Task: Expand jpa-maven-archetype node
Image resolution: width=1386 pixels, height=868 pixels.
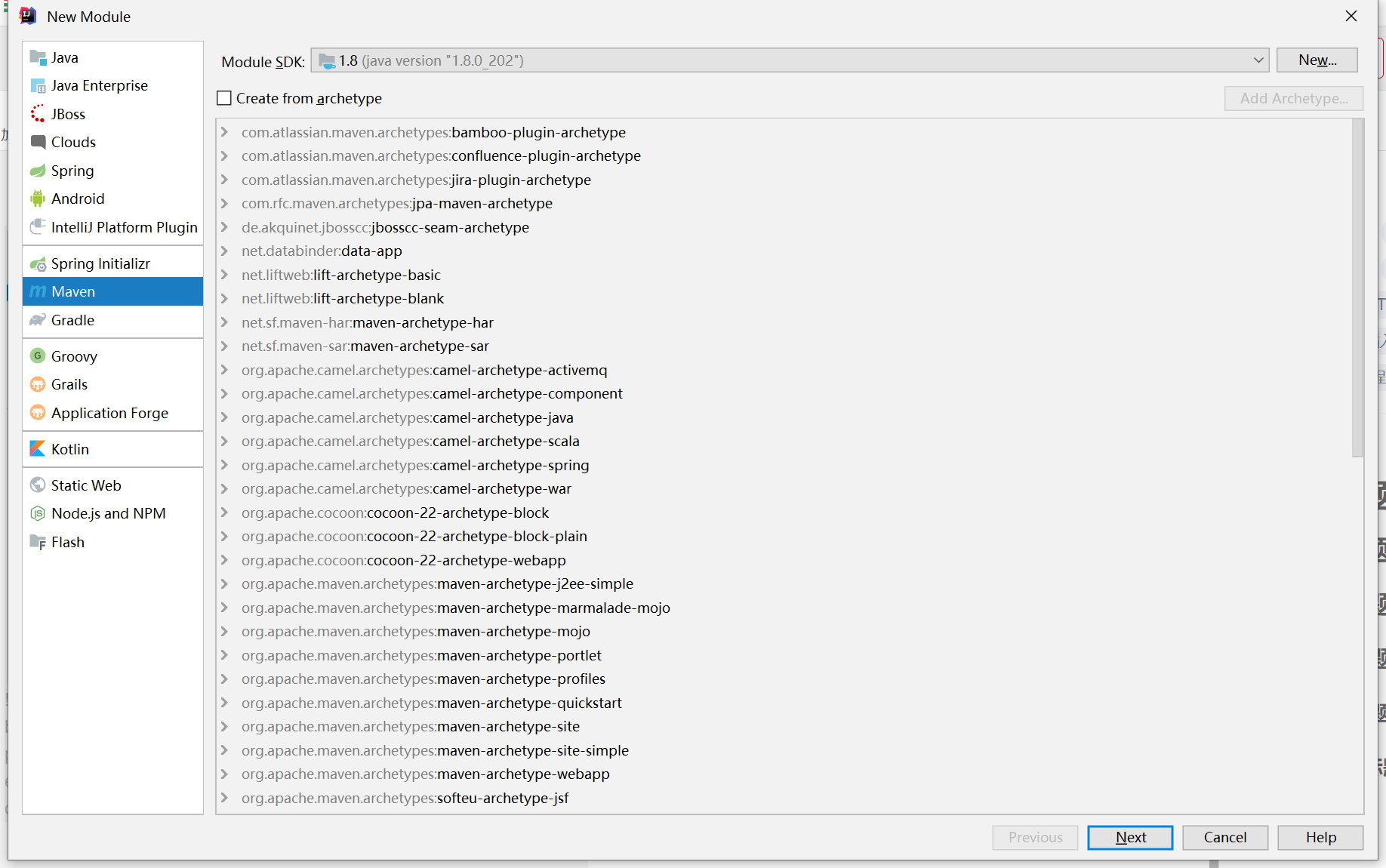Action: (x=224, y=203)
